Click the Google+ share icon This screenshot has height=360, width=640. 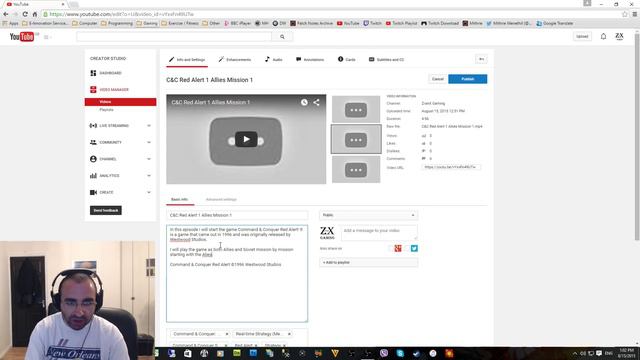pyautogui.click(x=398, y=248)
